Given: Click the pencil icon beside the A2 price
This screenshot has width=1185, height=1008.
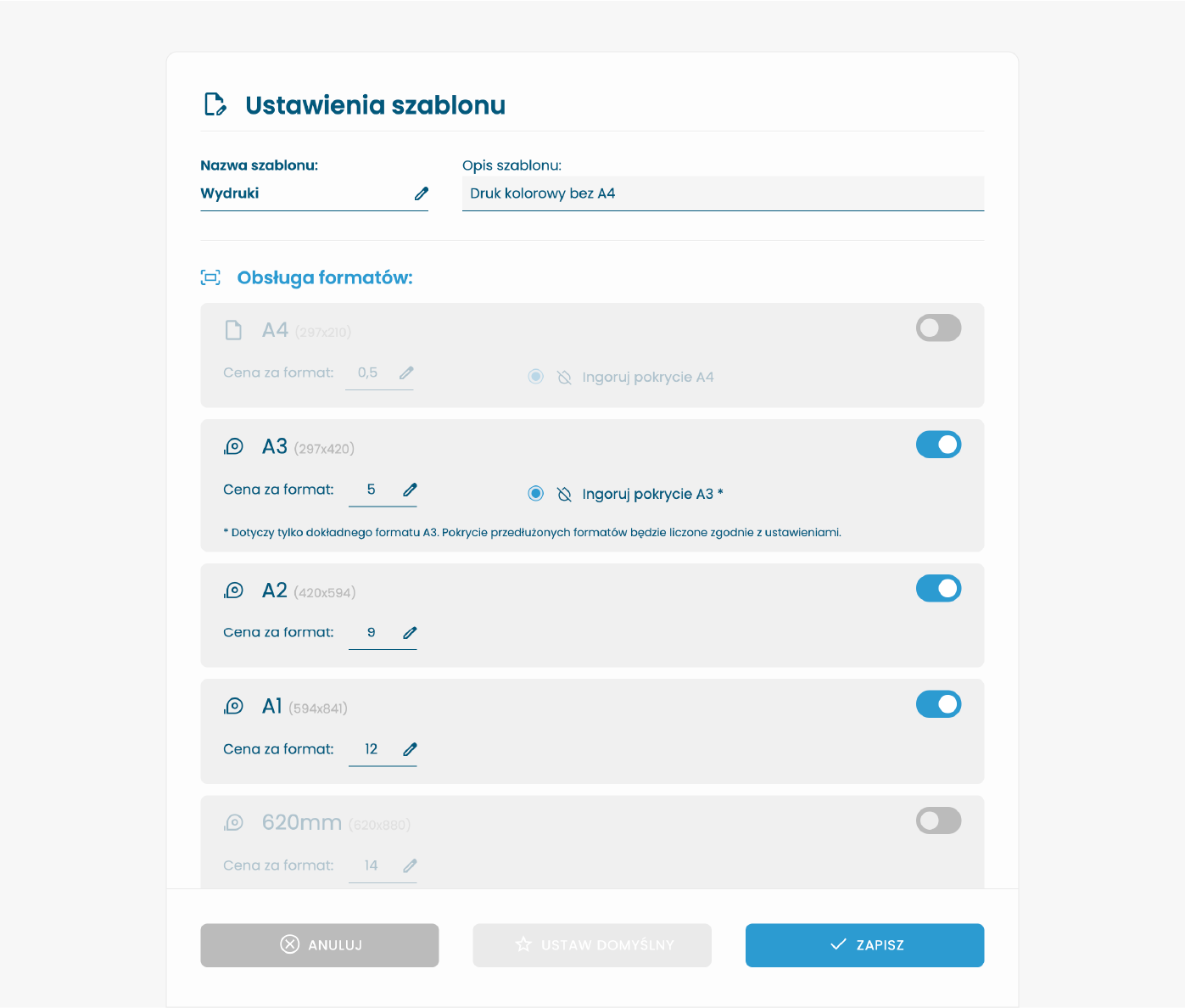Looking at the screenshot, I should coord(410,632).
